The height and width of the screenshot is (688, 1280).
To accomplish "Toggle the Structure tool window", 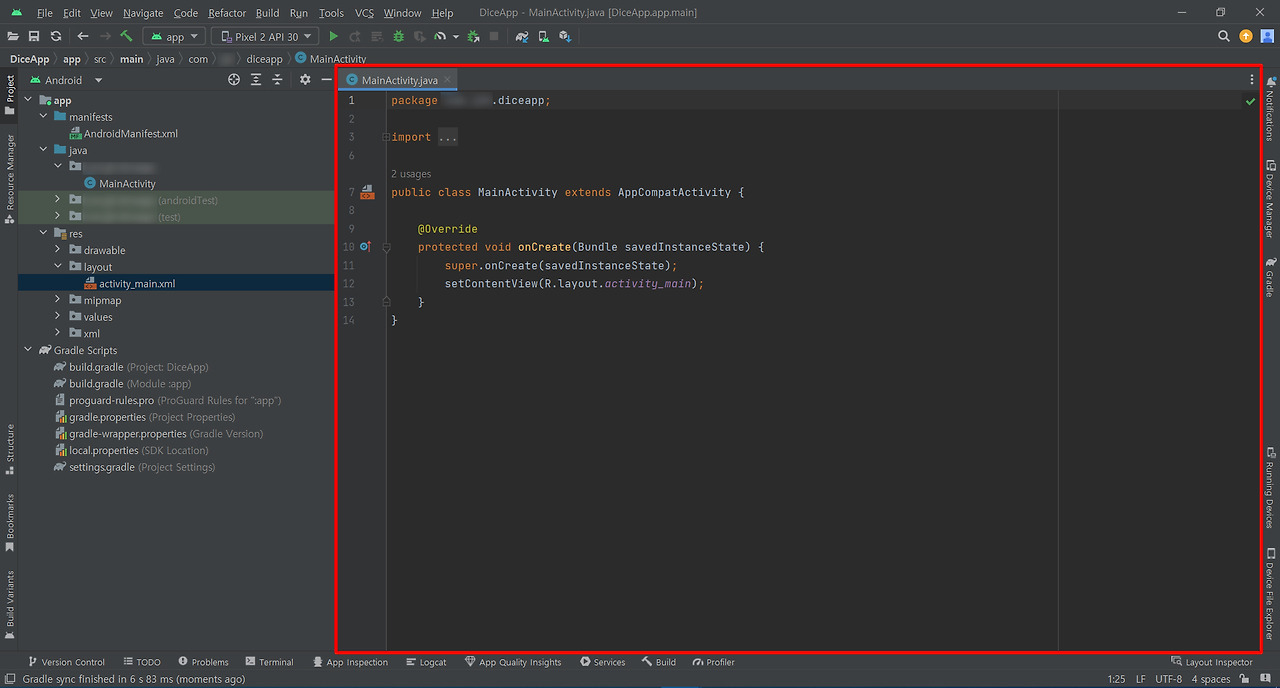I will (10, 450).
